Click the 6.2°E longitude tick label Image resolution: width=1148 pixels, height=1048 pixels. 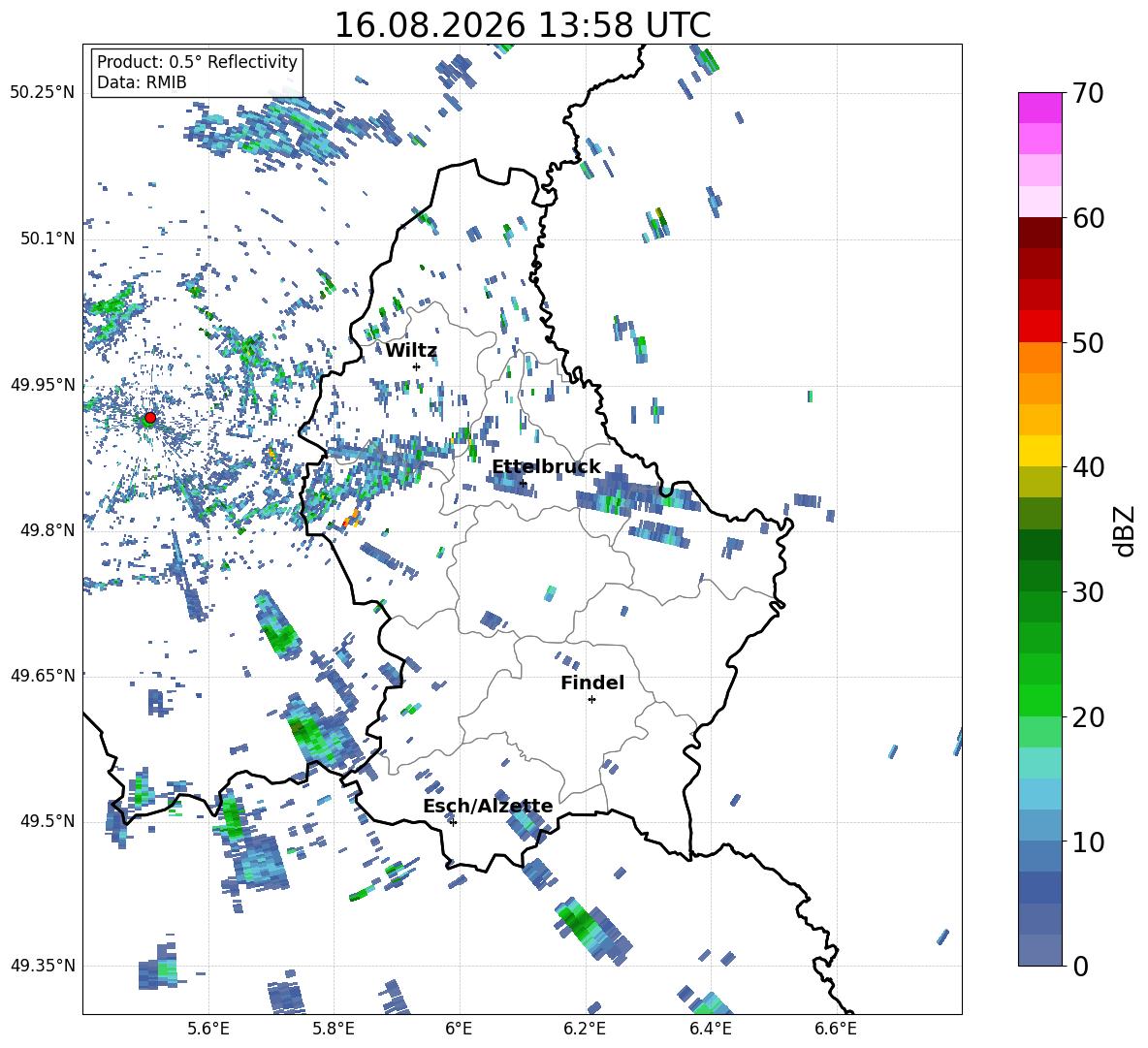click(x=585, y=1029)
